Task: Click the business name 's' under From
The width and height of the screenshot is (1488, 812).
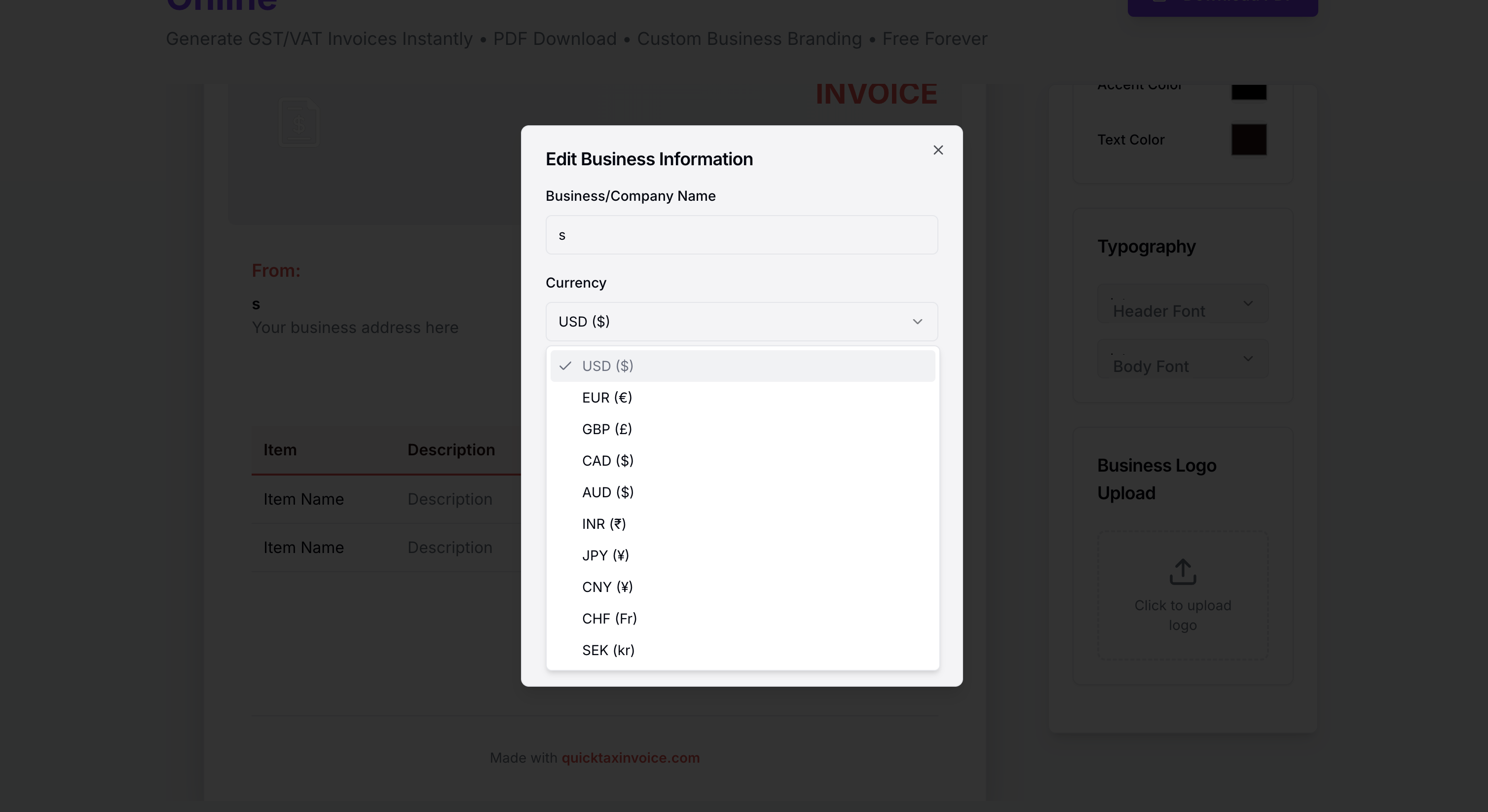Action: (256, 304)
